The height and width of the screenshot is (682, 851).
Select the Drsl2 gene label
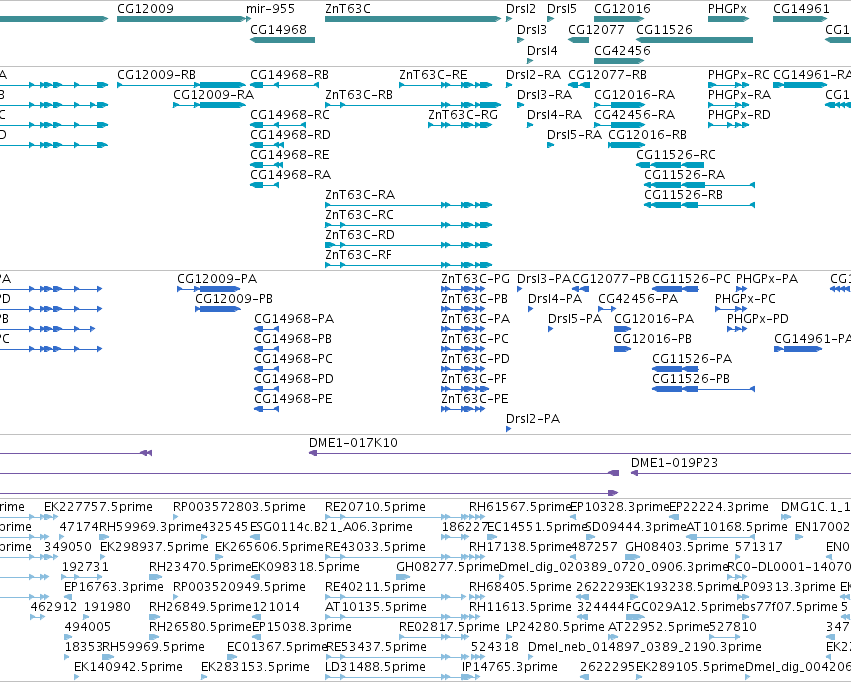[520, 9]
